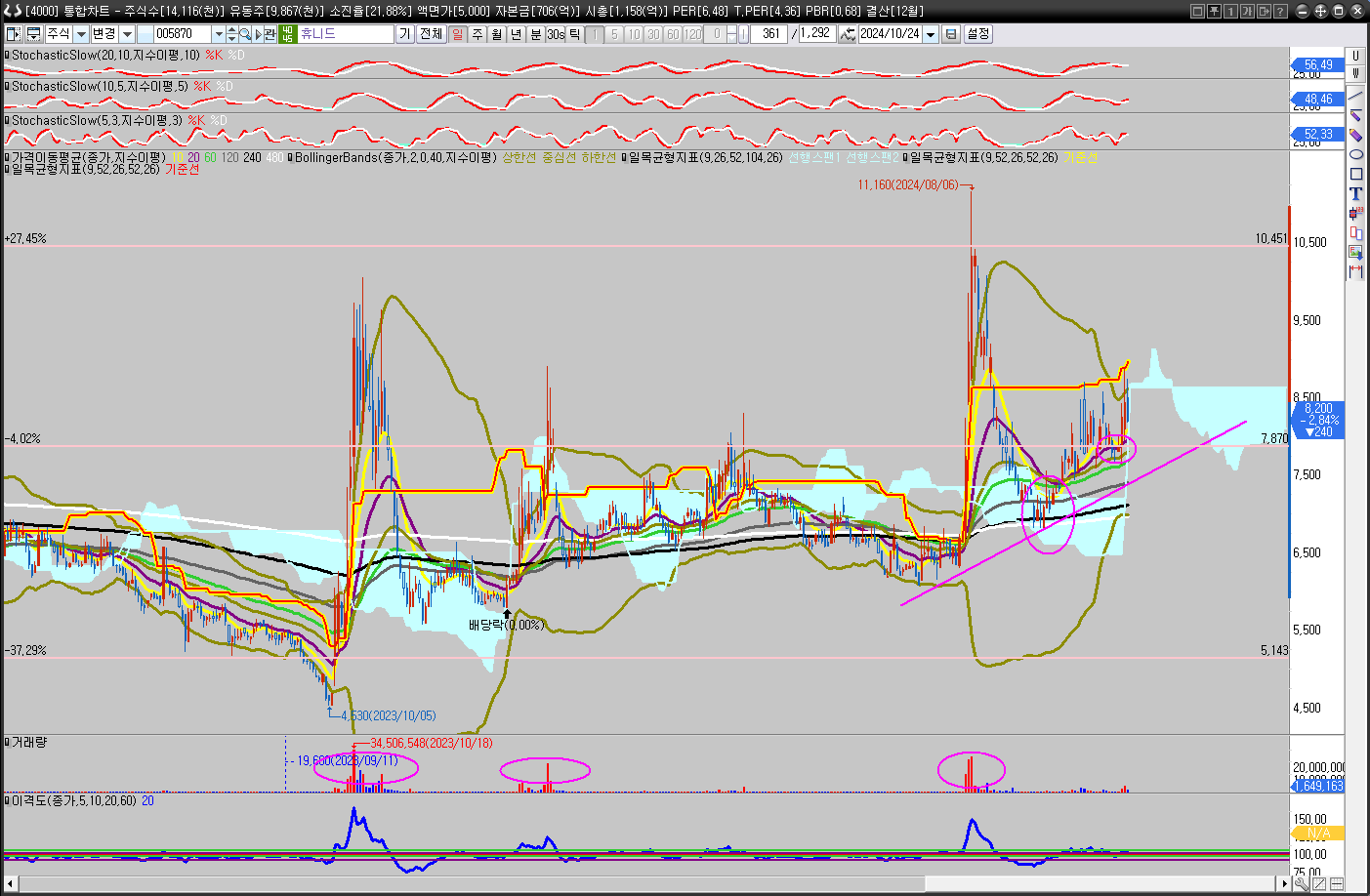Click the stock code up-down stepper
The height and width of the screenshot is (896, 1370).
pos(231,34)
